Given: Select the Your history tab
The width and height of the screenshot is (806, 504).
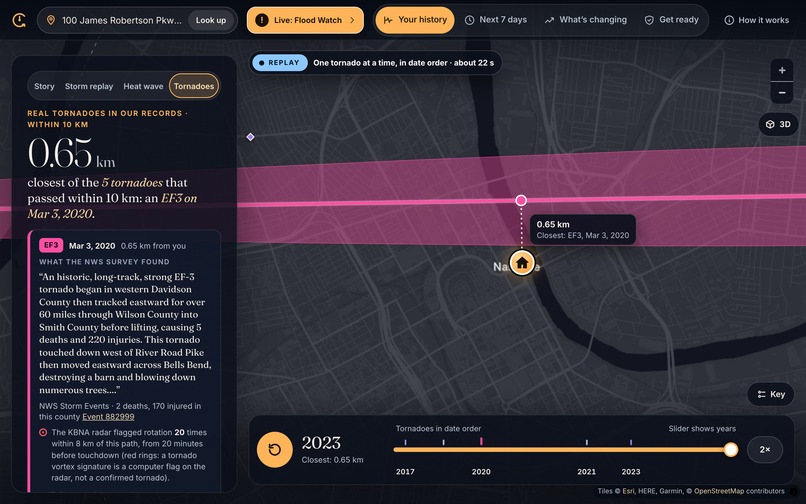Looking at the screenshot, I should click(x=415, y=20).
